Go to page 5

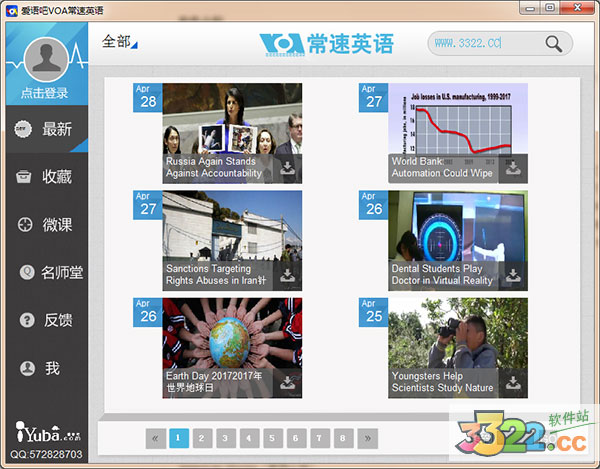click(273, 438)
